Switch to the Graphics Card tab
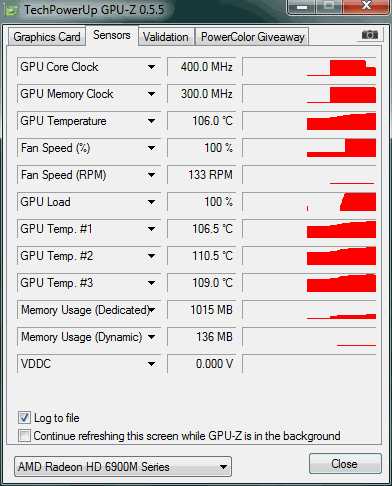The width and height of the screenshot is (392, 486). 47,37
